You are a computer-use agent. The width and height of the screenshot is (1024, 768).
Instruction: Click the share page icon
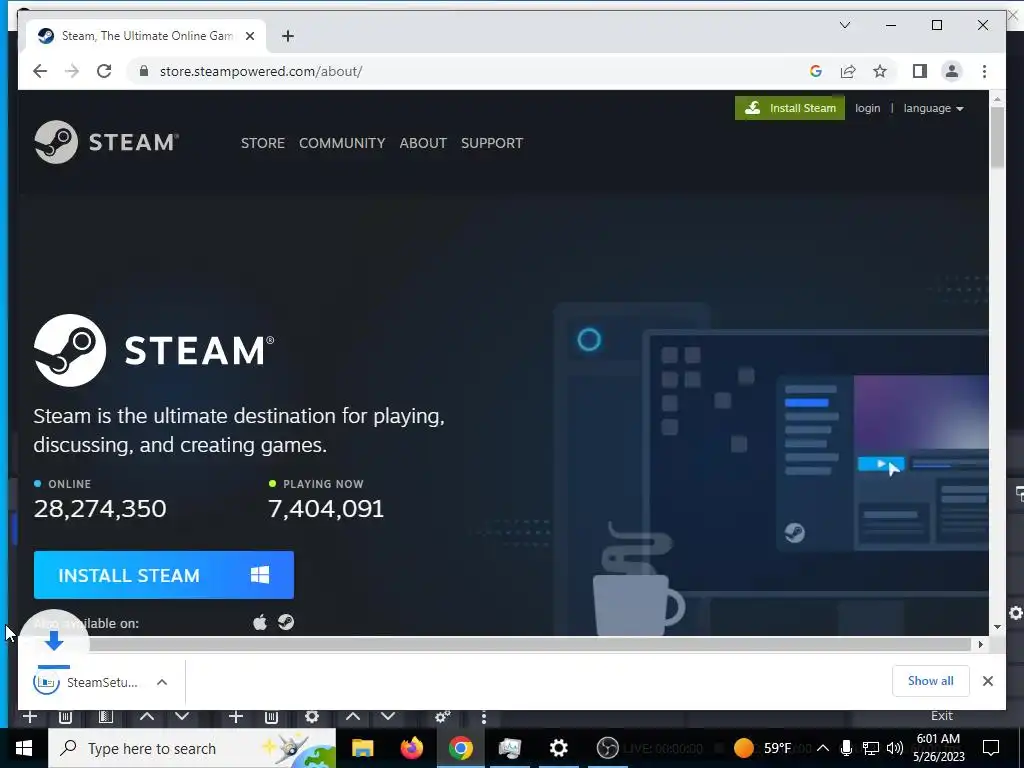(848, 71)
